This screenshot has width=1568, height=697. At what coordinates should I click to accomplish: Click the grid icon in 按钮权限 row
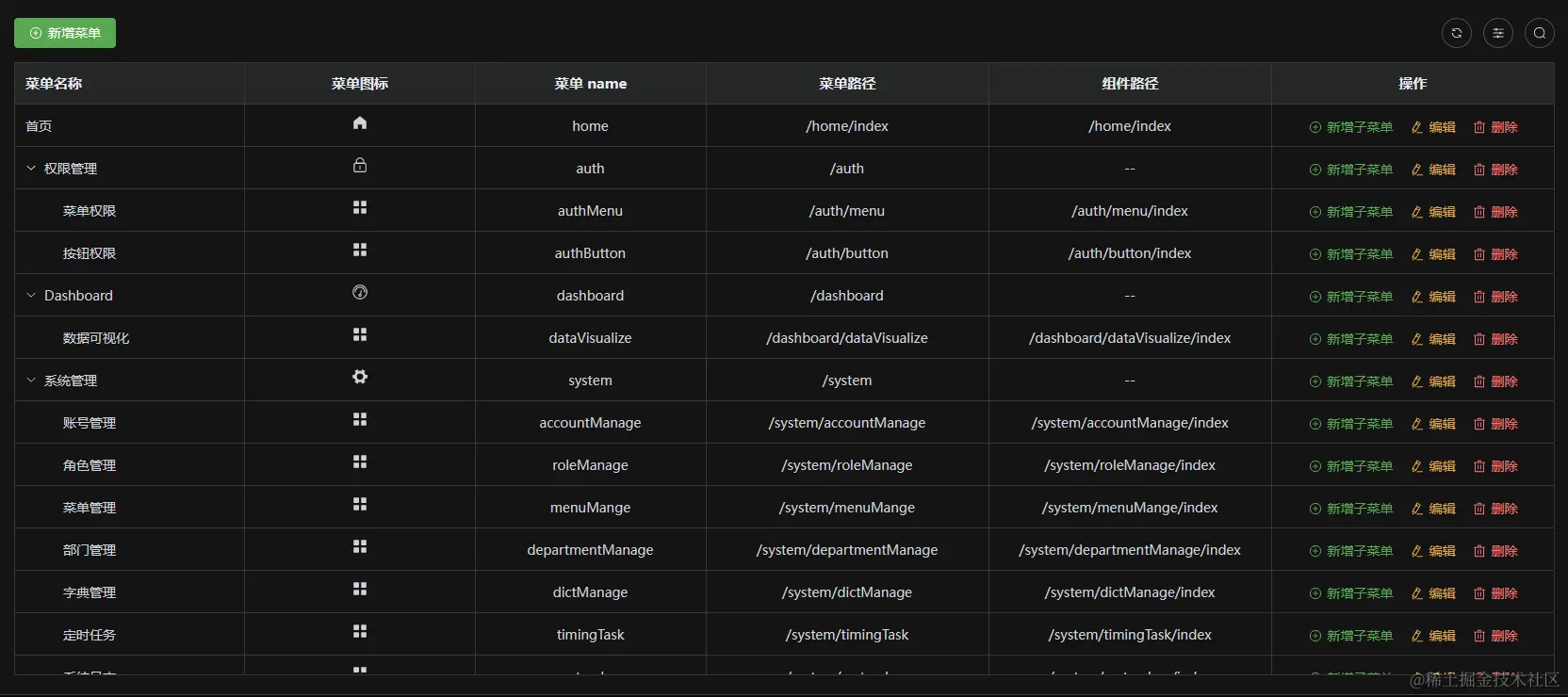[360, 251]
